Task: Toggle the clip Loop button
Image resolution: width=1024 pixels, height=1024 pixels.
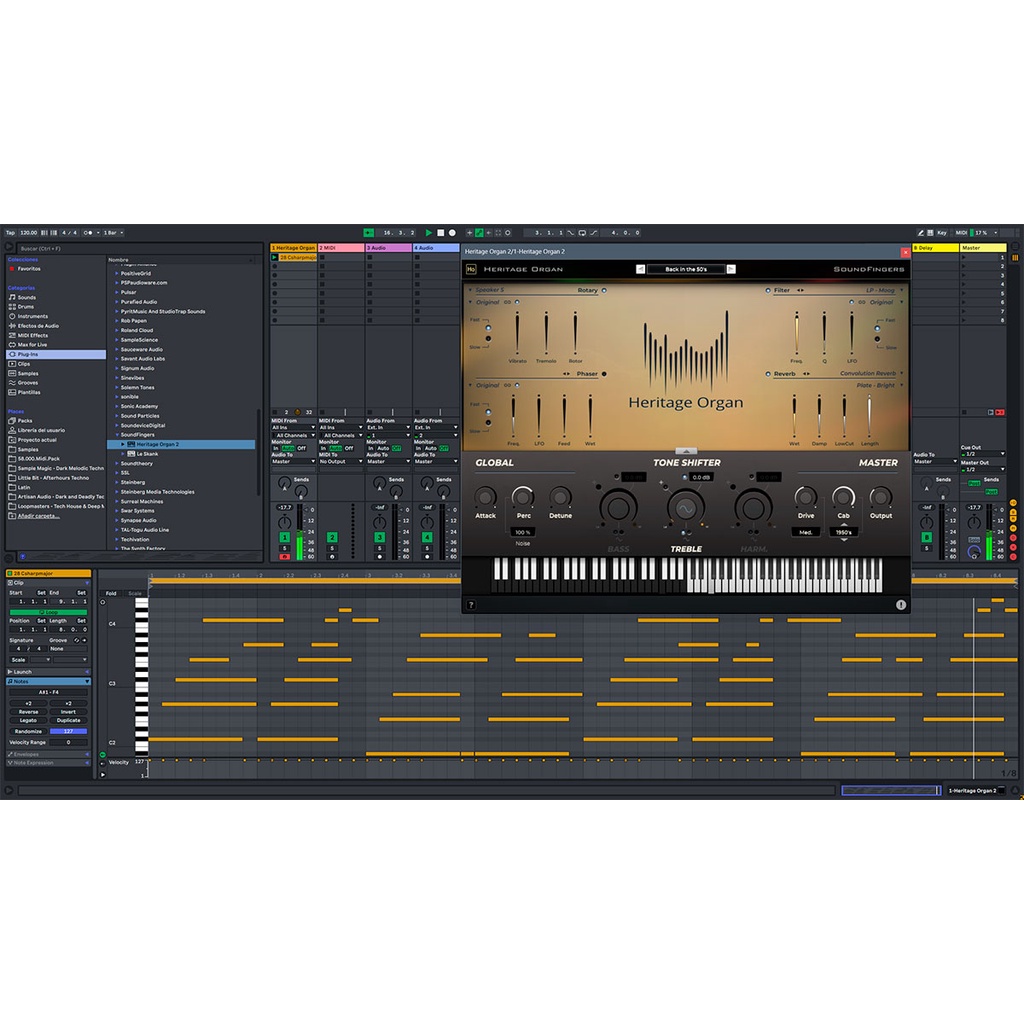Action: click(48, 613)
